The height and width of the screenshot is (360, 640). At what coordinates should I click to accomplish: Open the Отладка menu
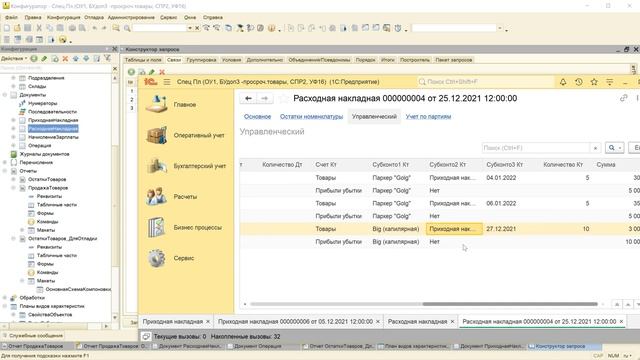(94, 18)
